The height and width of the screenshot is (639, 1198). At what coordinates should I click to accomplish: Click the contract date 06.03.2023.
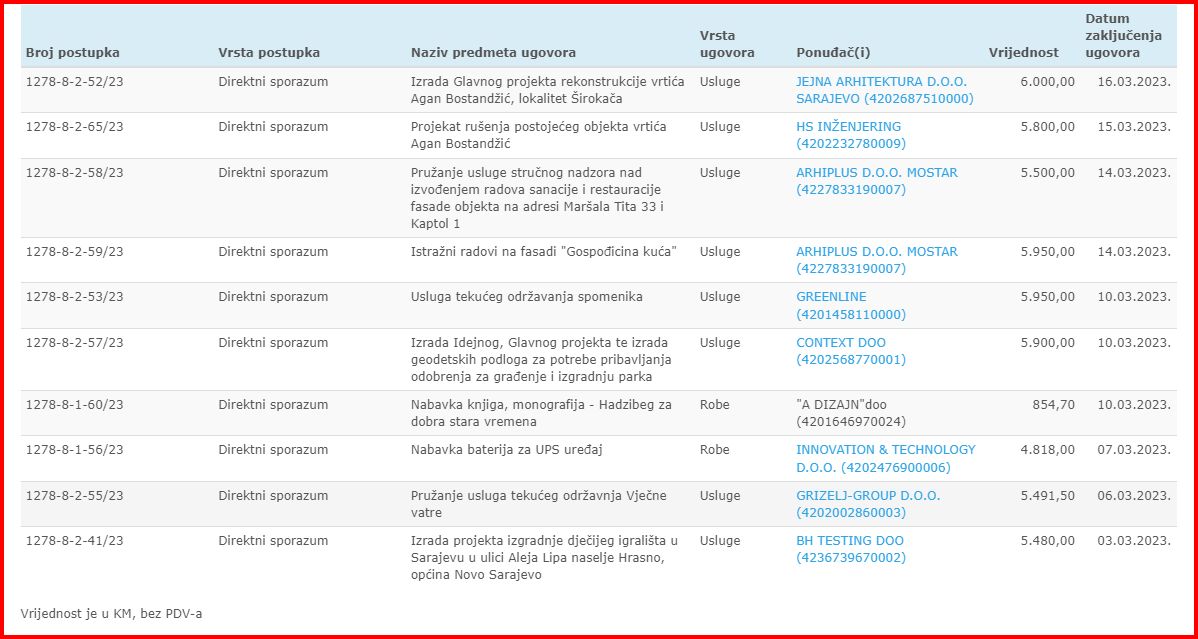[1134, 495]
